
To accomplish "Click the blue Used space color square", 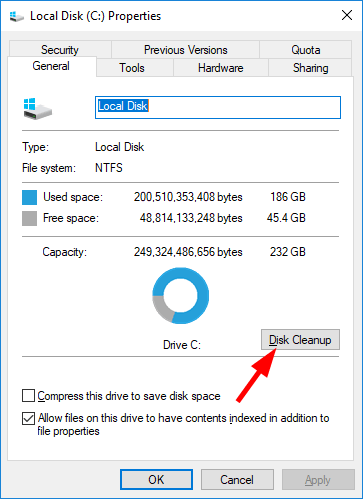I will (x=29, y=197).
